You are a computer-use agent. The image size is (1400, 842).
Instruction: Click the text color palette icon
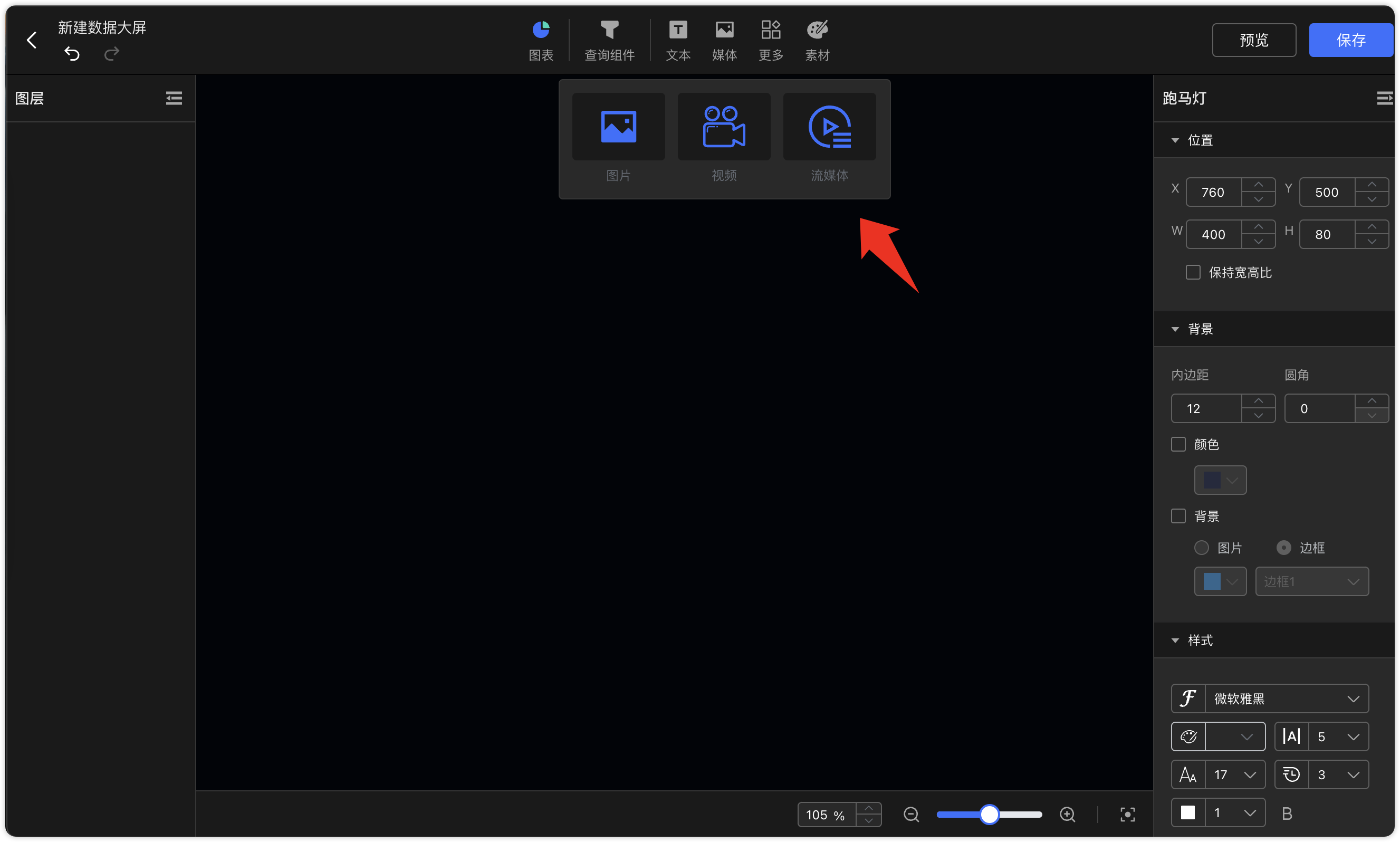(x=1188, y=736)
